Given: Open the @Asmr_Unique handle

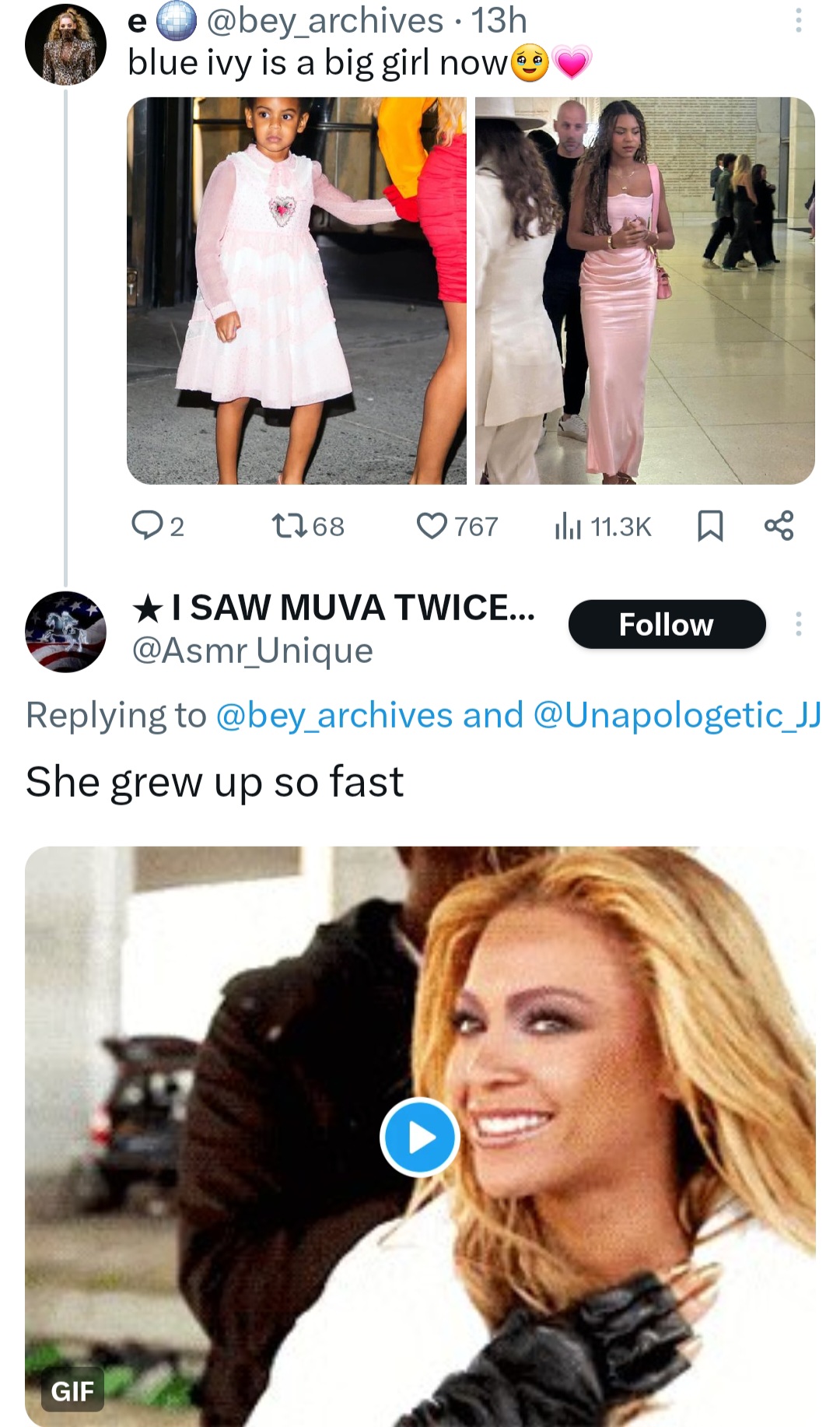Looking at the screenshot, I should pos(253,650).
